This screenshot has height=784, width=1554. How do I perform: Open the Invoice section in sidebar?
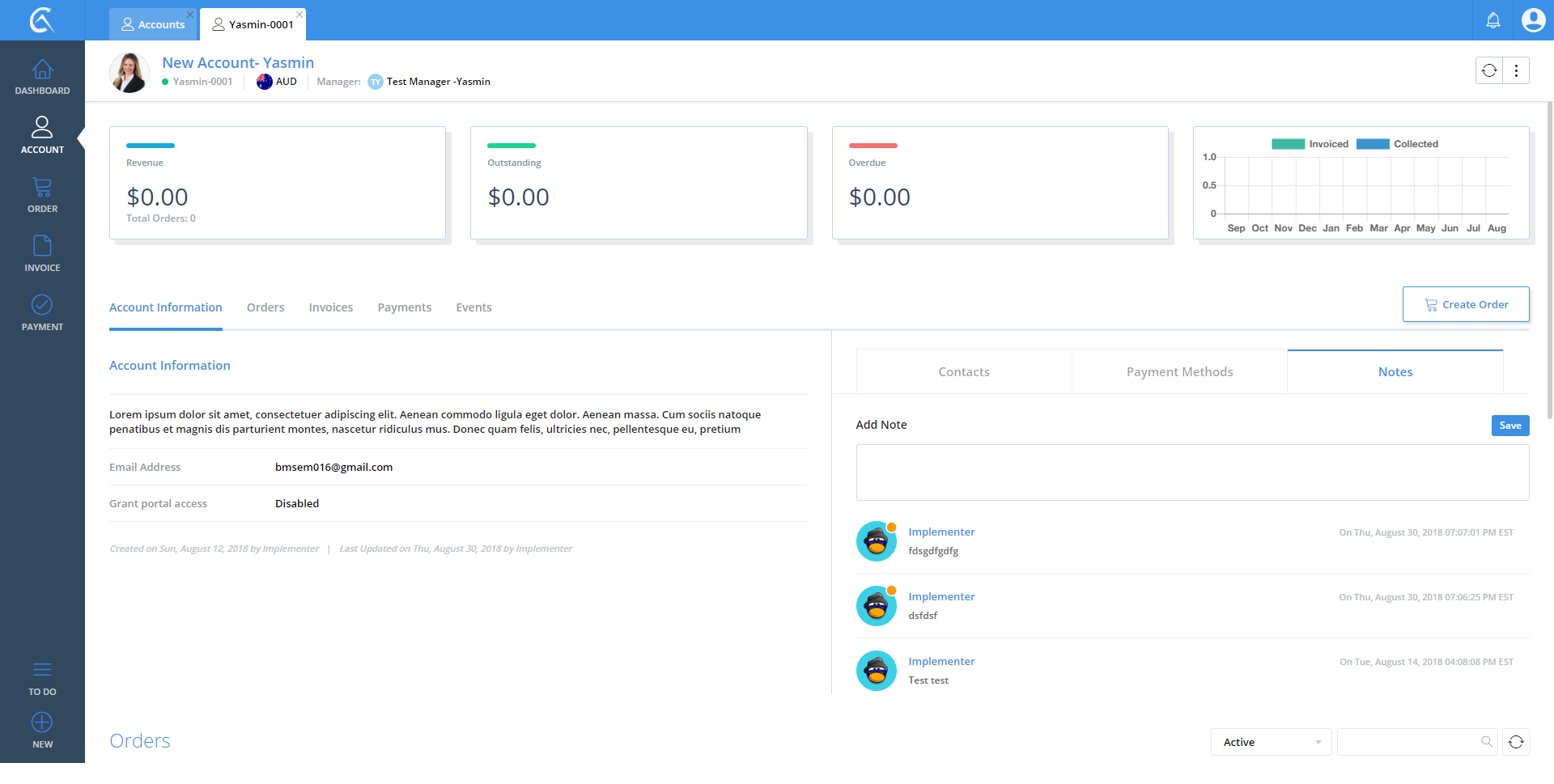(x=42, y=254)
